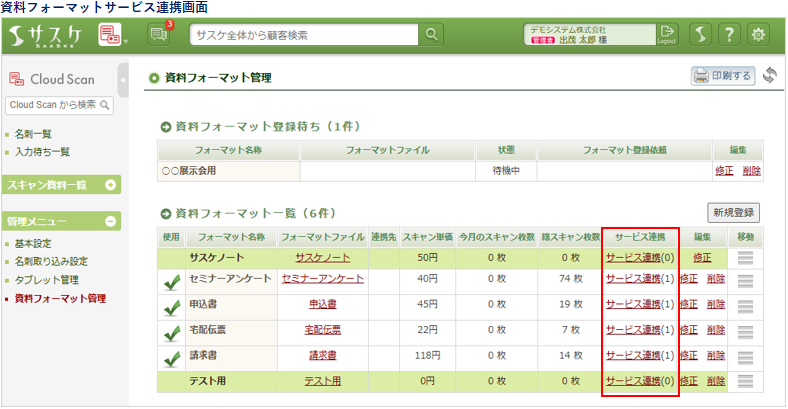Open テスト用 format file link

point(323,381)
